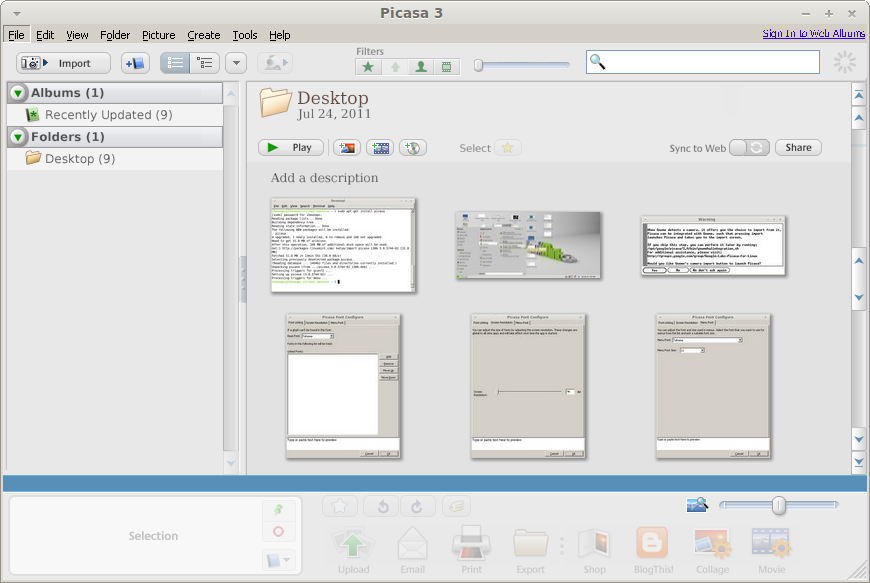Click the scroll down arrow in sidebar

coord(231,463)
